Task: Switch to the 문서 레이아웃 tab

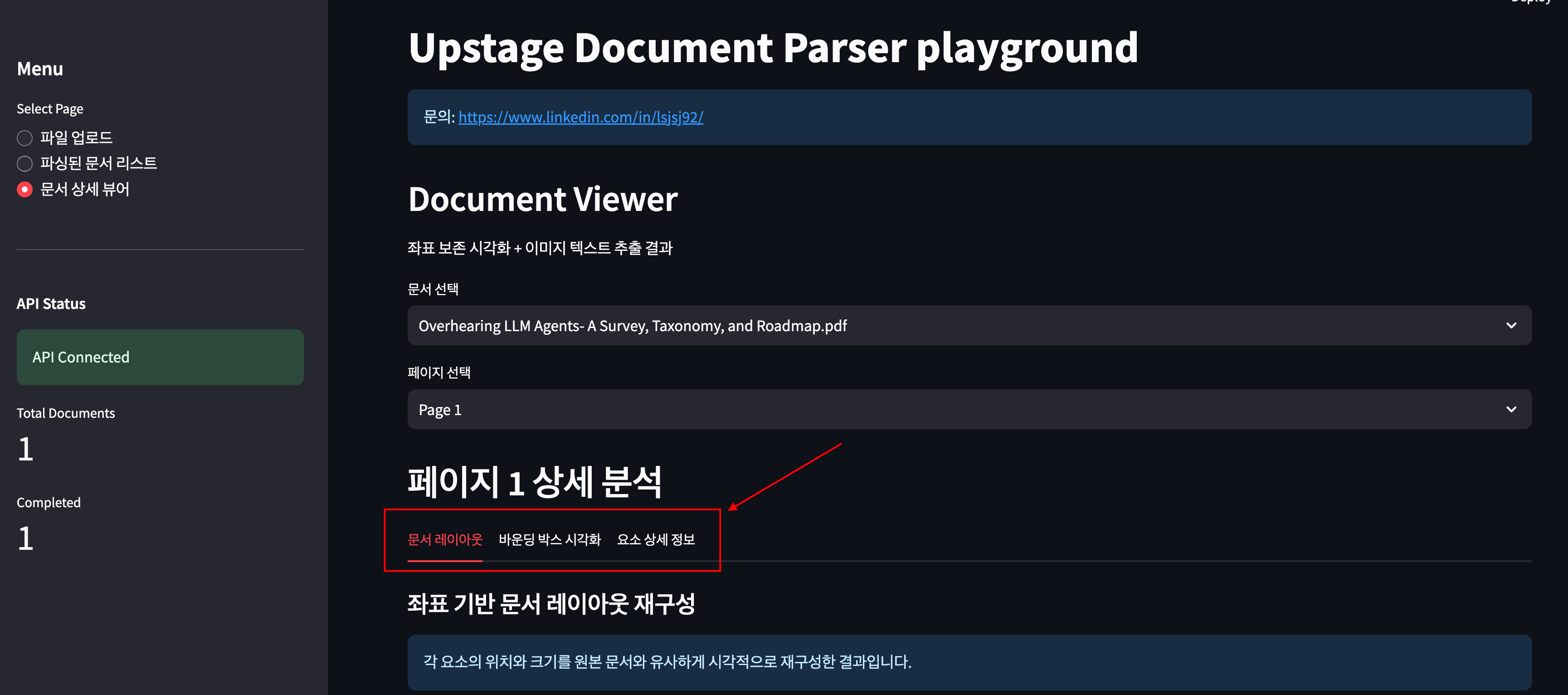Action: point(444,540)
